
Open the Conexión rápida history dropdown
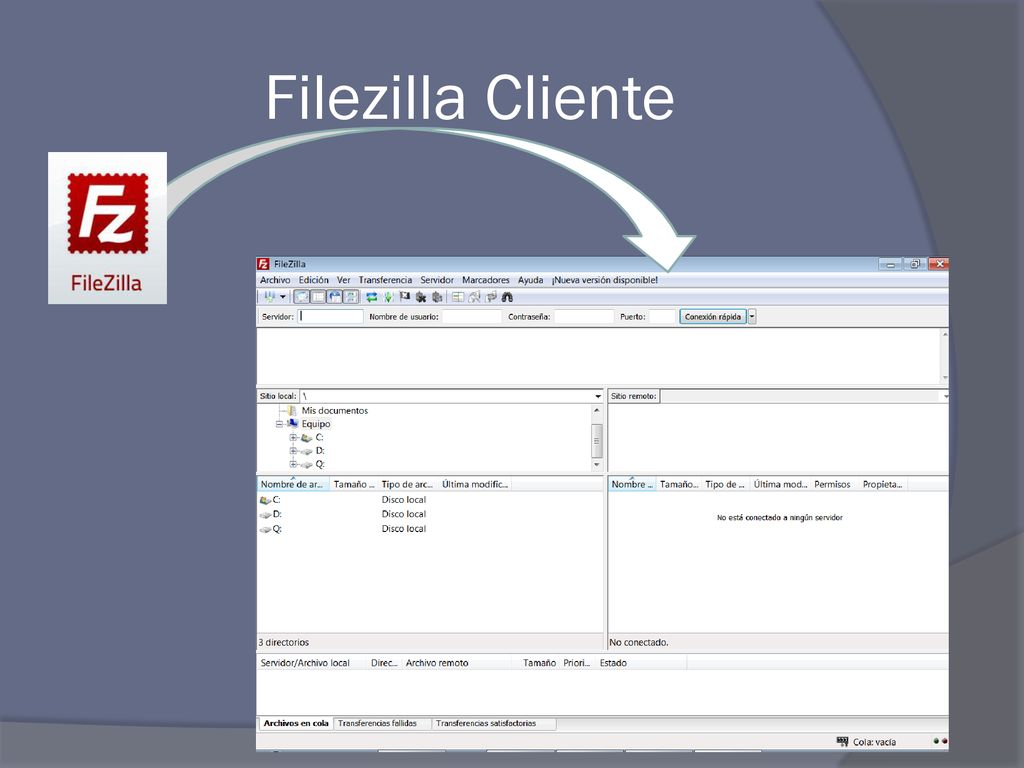[752, 317]
